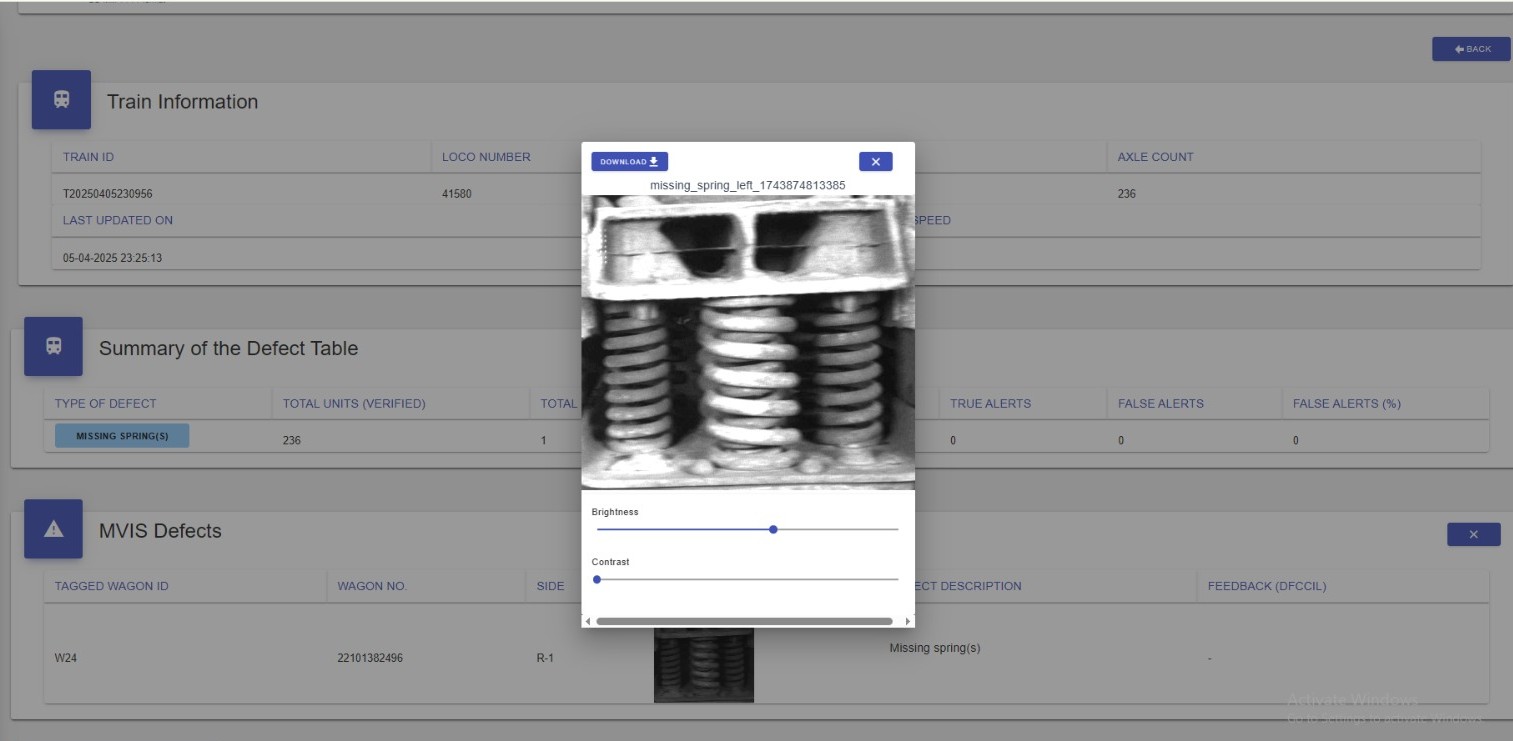Adjust the Brightness slider handle
The image size is (1513, 741).
coord(773,530)
